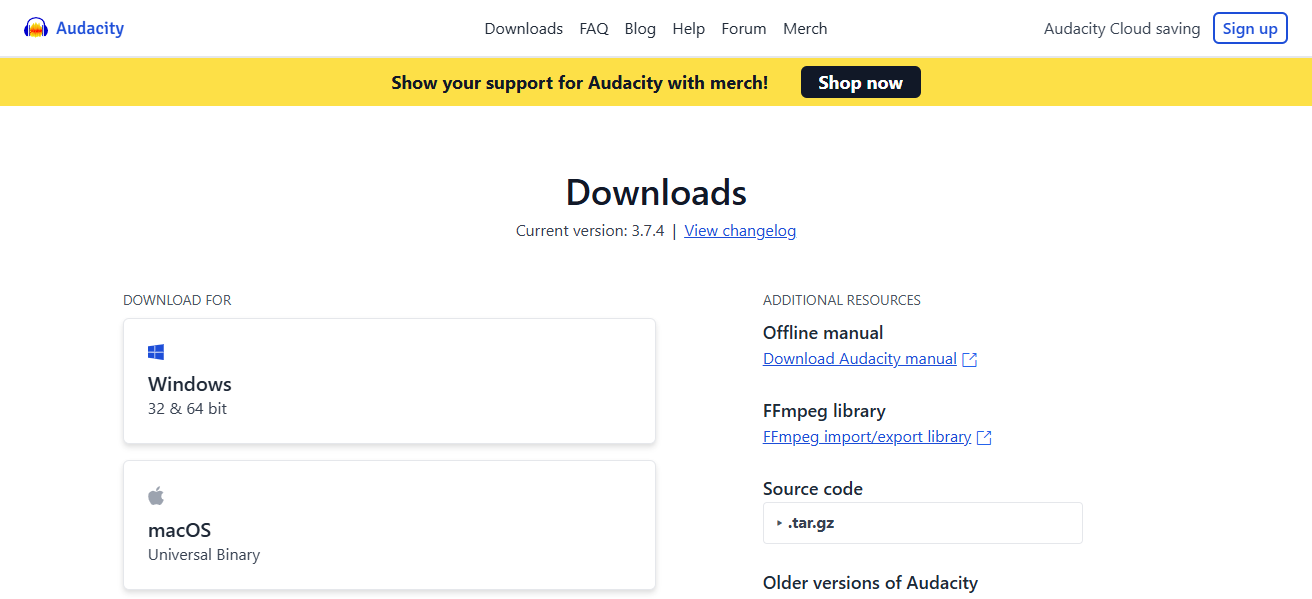
Task: Click the Downloads page heading
Action: pyautogui.click(x=656, y=192)
